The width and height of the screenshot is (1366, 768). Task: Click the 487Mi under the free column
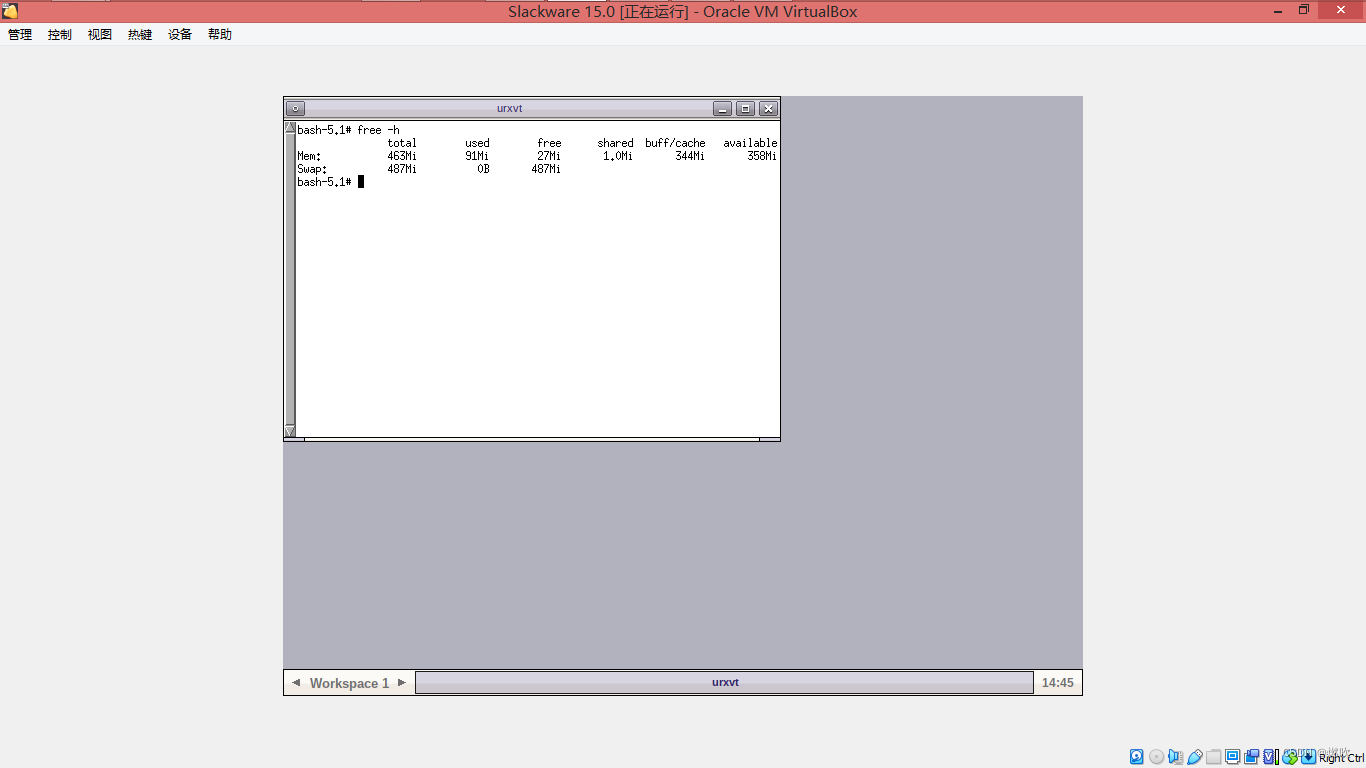546,169
